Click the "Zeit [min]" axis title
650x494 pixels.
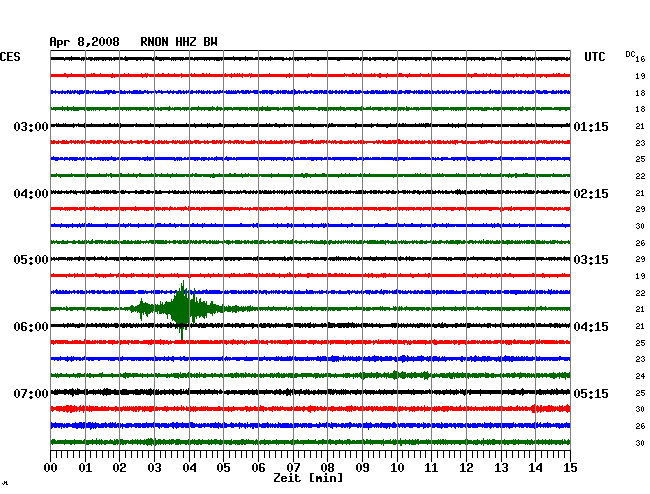308,478
